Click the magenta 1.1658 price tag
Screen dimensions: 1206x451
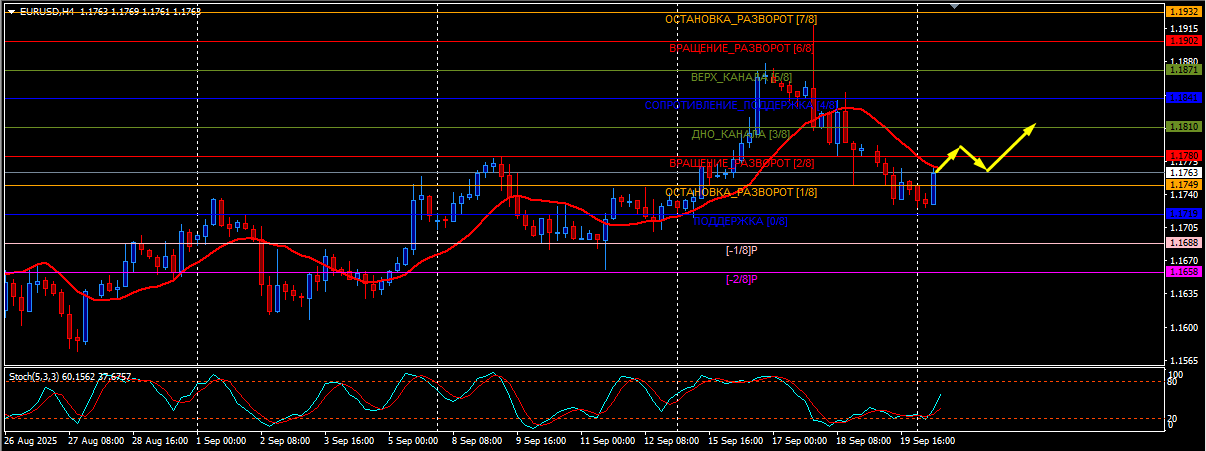tap(1184, 272)
